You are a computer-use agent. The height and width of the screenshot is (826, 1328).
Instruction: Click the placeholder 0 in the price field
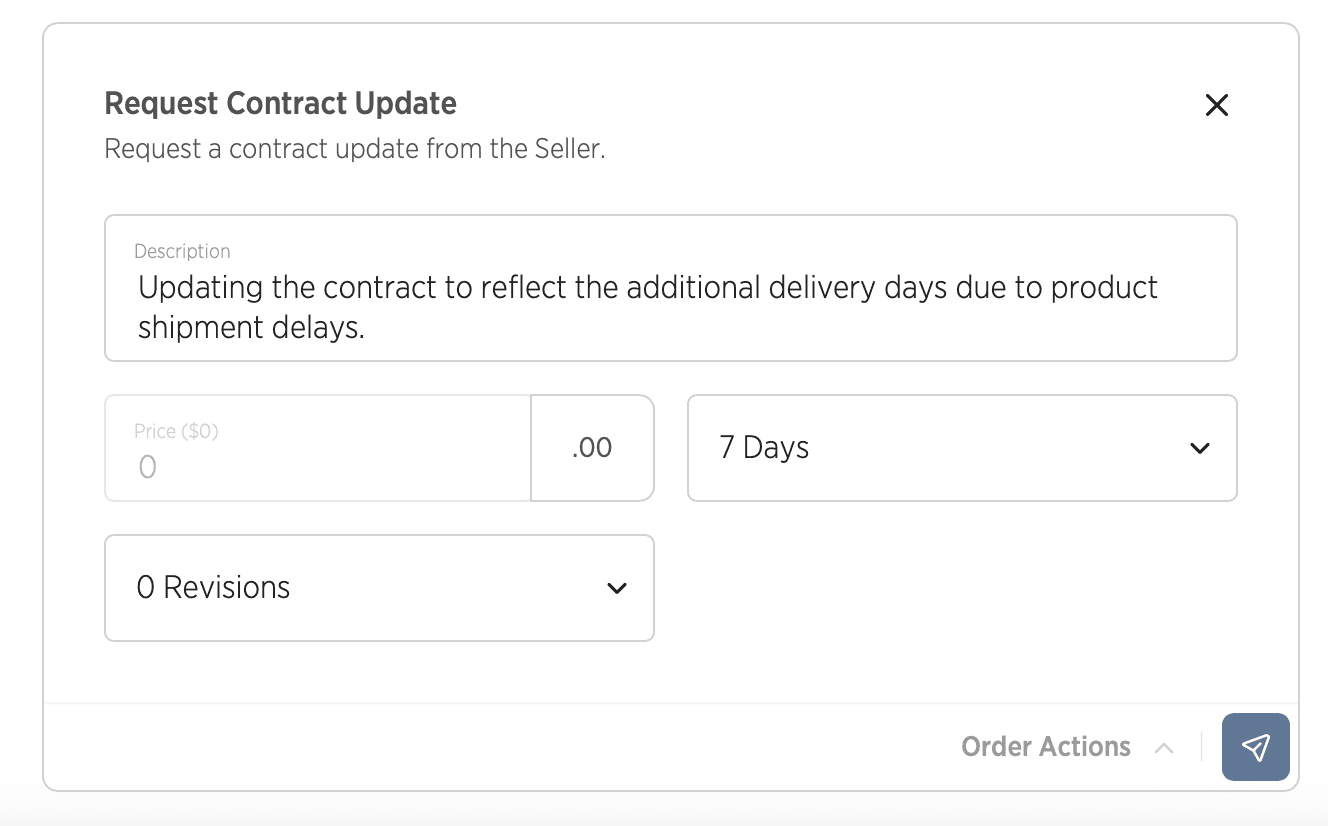pos(147,467)
